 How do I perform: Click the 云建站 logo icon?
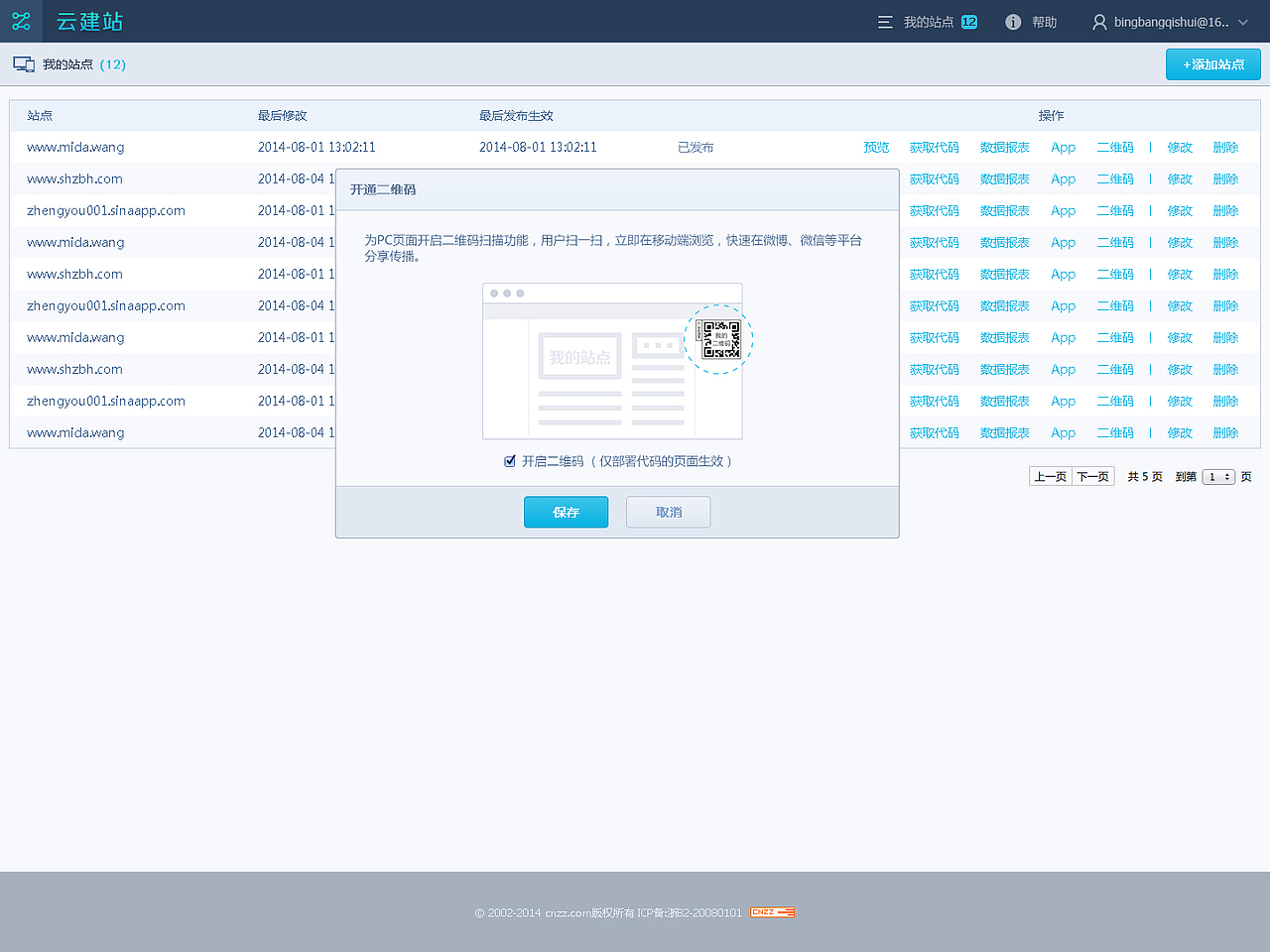pyautogui.click(x=21, y=21)
